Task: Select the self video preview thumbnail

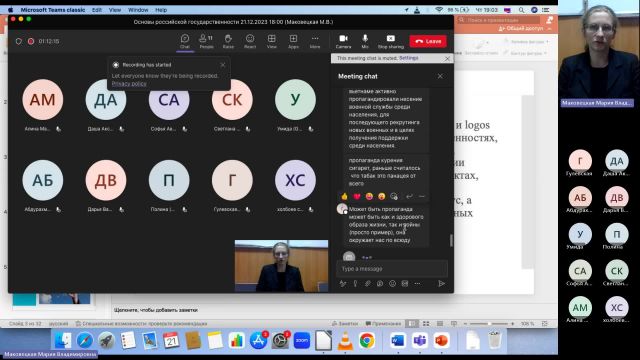Action: [281, 266]
